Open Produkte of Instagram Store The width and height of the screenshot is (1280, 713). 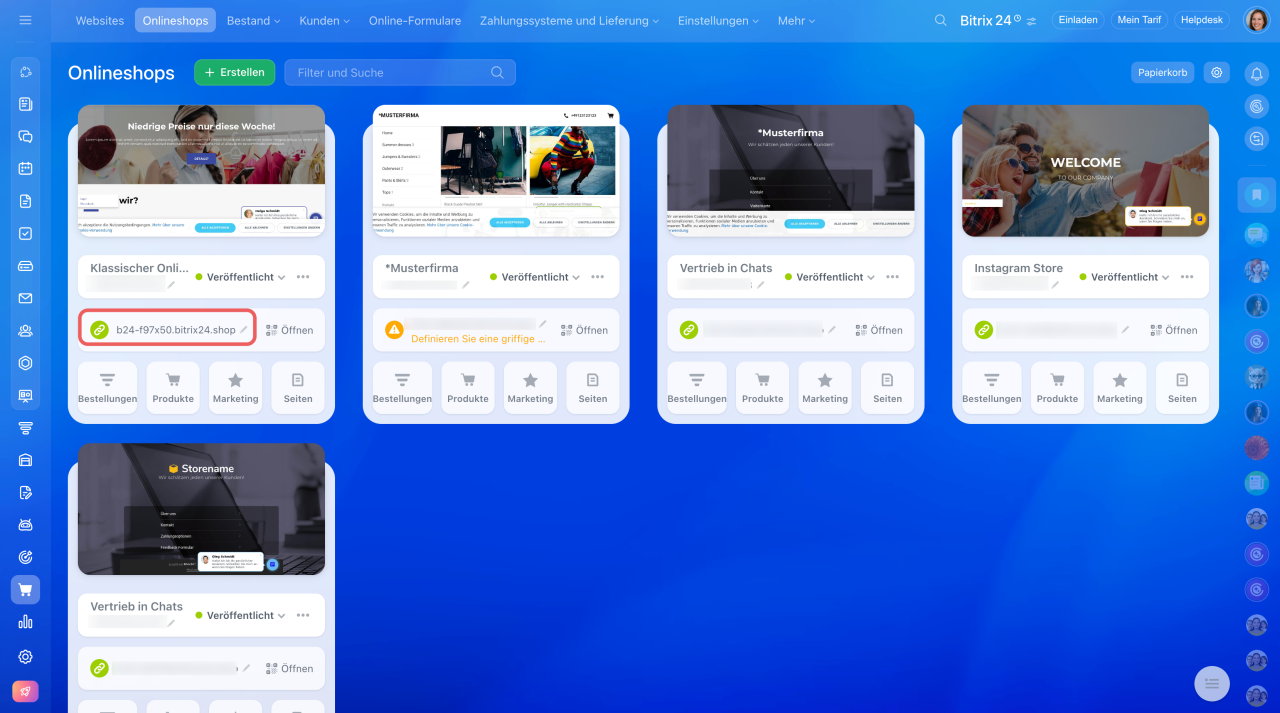pyautogui.click(x=1058, y=387)
